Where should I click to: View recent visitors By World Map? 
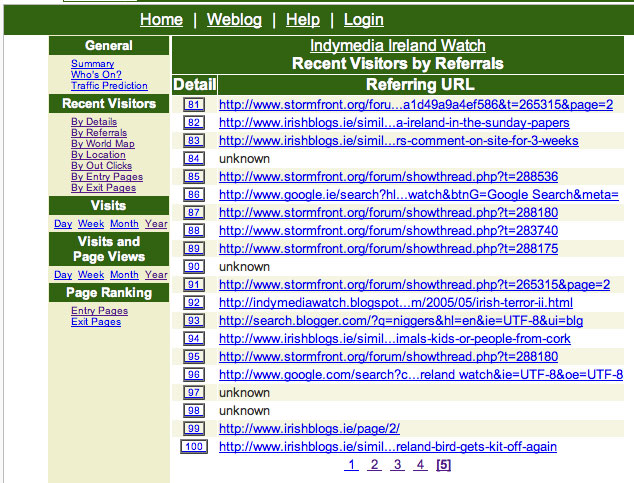tap(102, 144)
